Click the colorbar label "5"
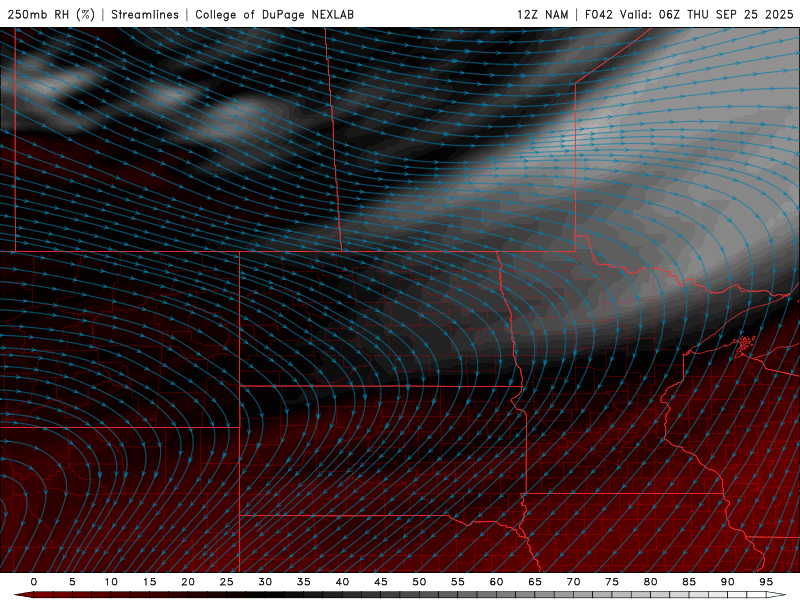Screen dimensions: 800x600 72,582
